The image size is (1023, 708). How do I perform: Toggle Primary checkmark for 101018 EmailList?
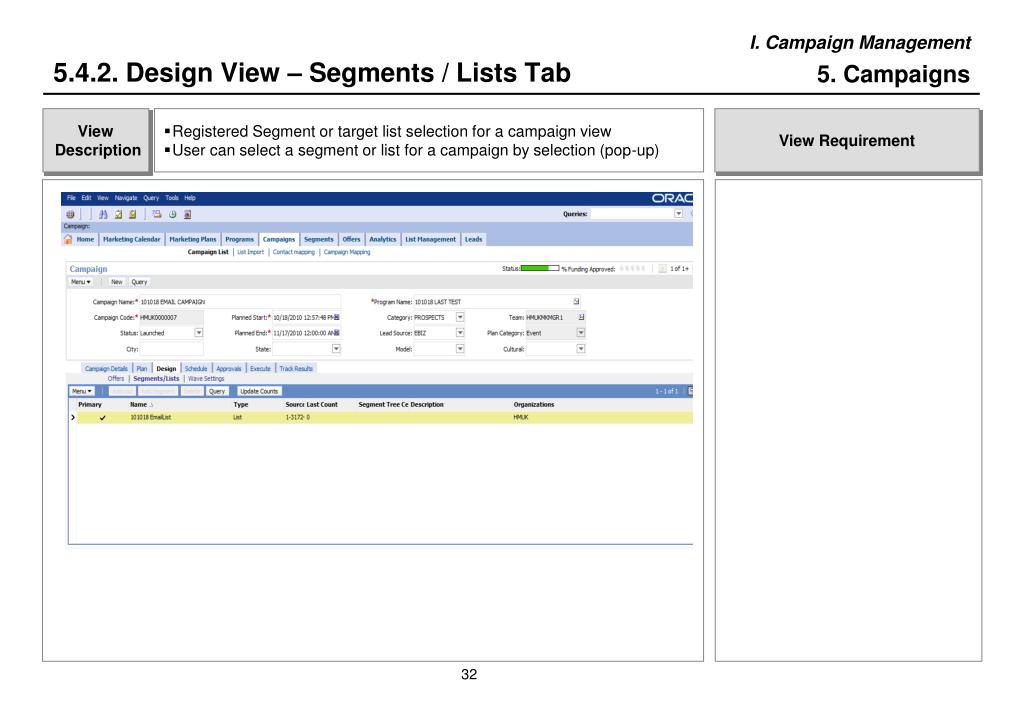pos(102,418)
